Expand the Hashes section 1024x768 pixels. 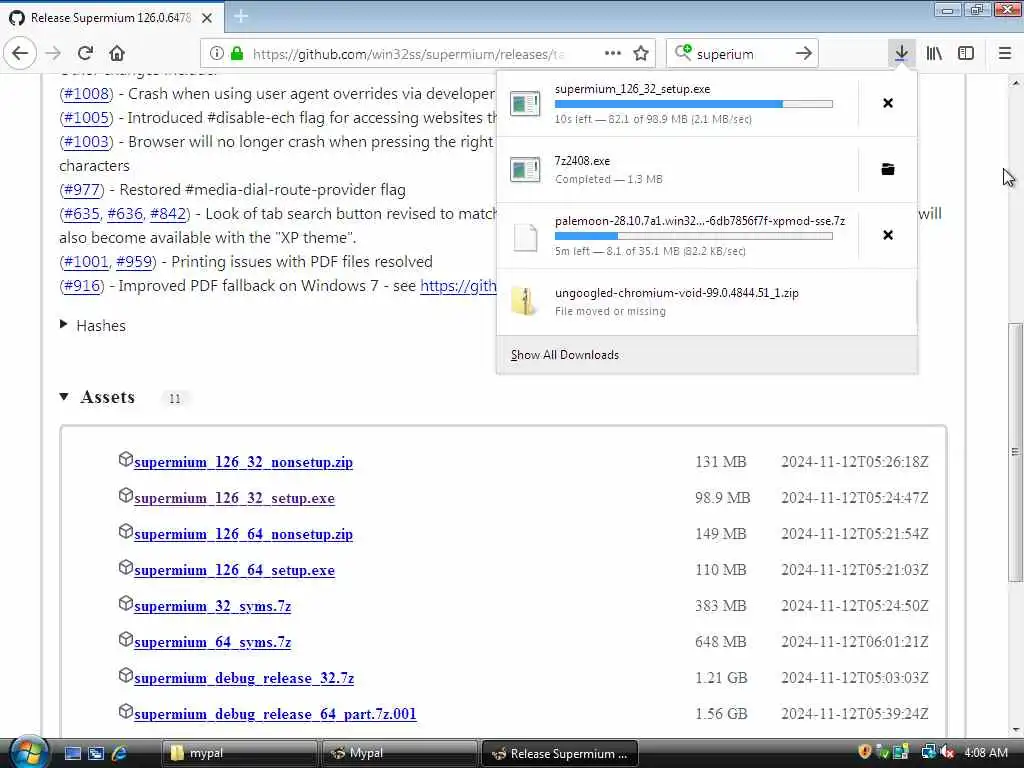pyautogui.click(x=93, y=325)
